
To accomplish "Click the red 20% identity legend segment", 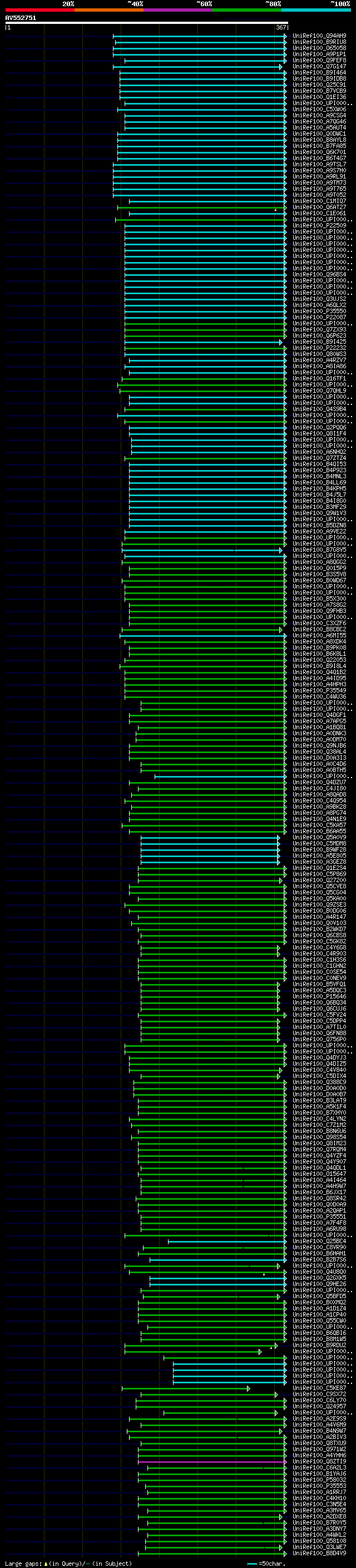I will click(39, 10).
